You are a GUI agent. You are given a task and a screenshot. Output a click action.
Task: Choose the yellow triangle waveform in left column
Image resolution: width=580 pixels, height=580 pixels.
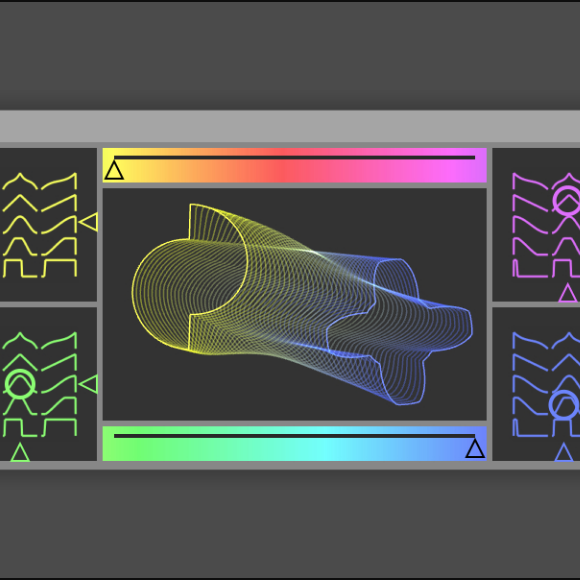coord(20,203)
